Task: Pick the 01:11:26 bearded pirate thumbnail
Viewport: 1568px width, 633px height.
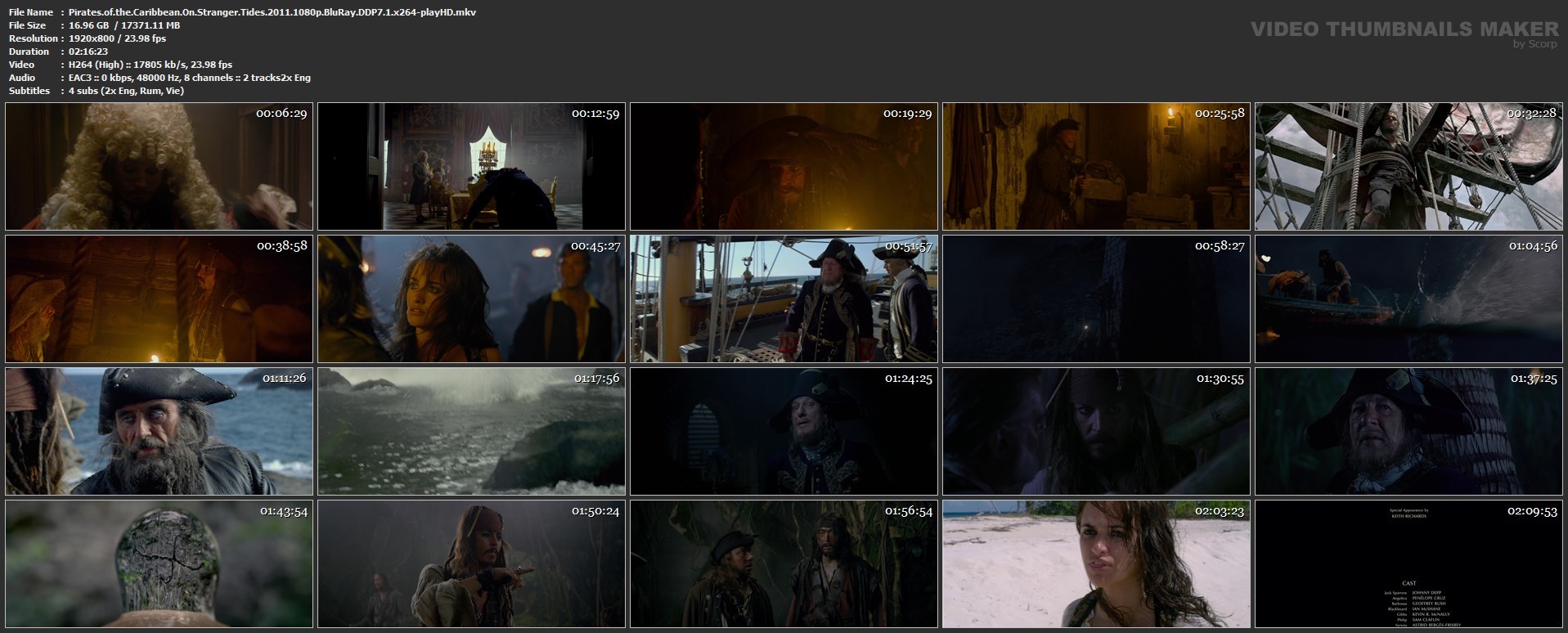Action: pyautogui.click(x=159, y=431)
